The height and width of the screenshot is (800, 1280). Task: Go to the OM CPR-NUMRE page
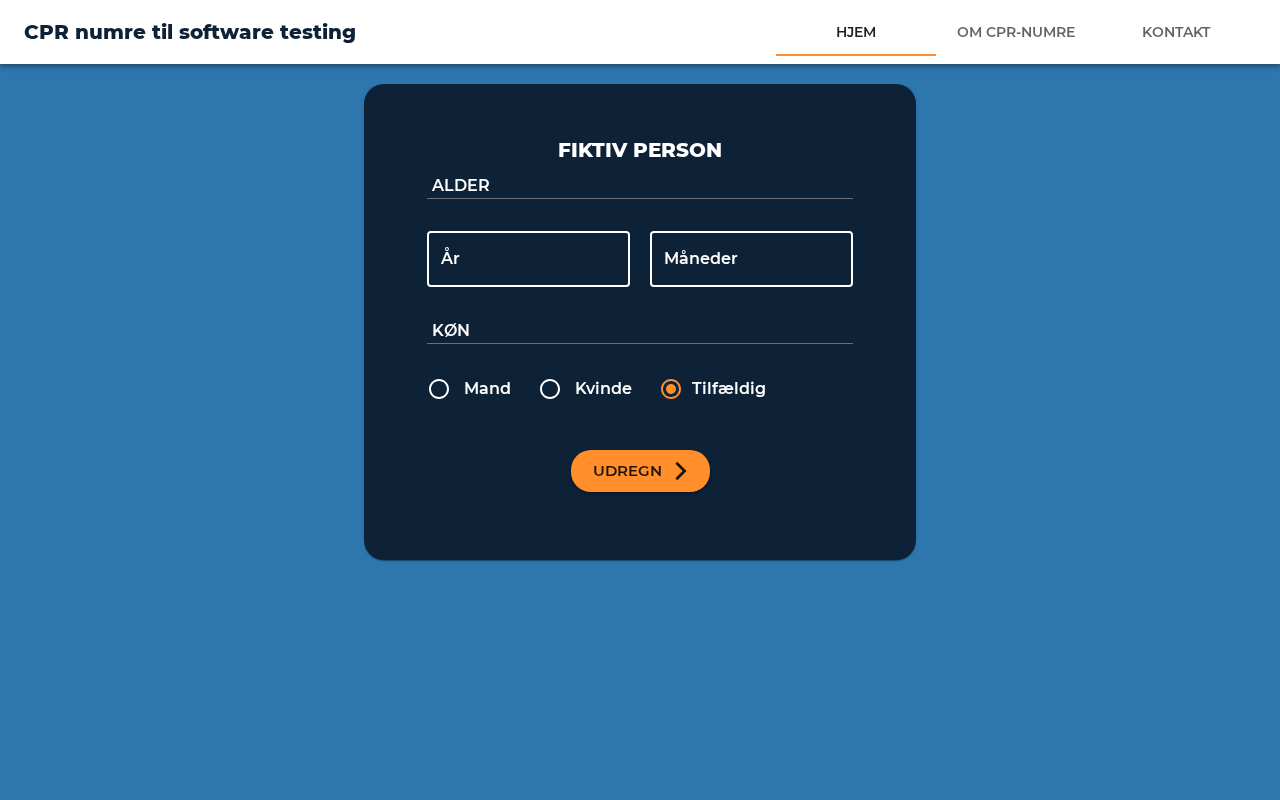(1016, 32)
